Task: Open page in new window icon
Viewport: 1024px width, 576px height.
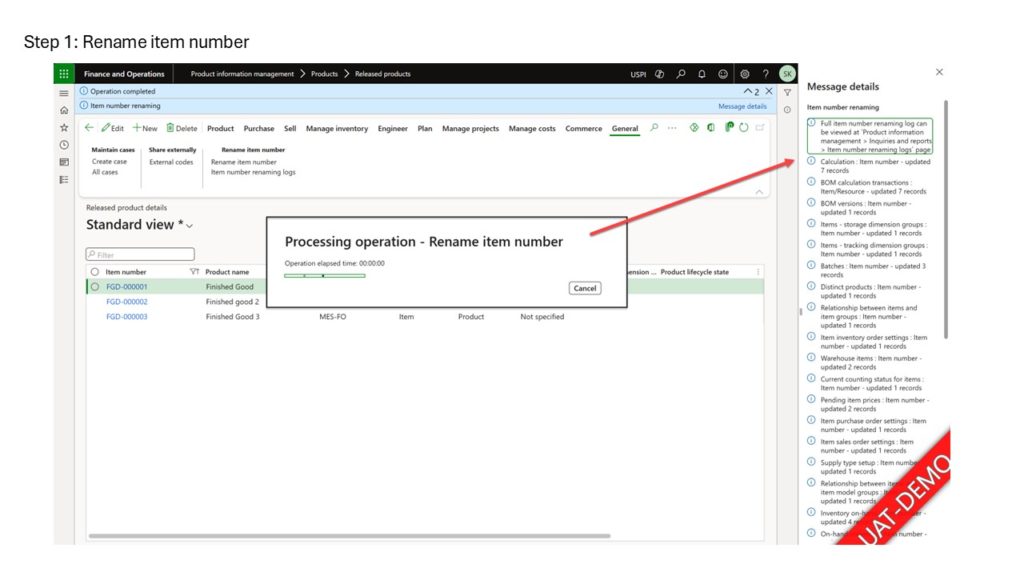Action: (x=760, y=128)
